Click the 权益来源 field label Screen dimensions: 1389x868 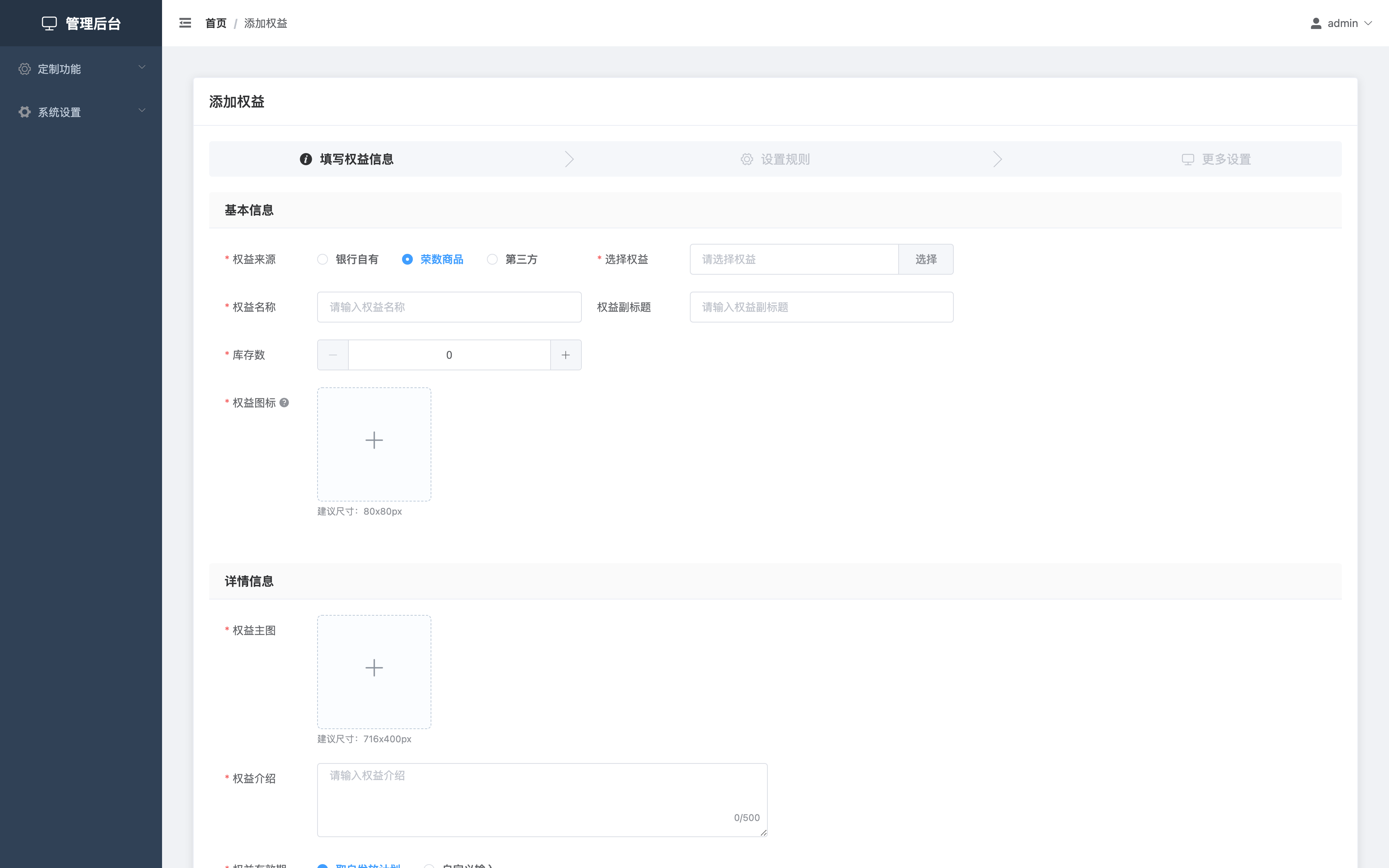coord(254,260)
